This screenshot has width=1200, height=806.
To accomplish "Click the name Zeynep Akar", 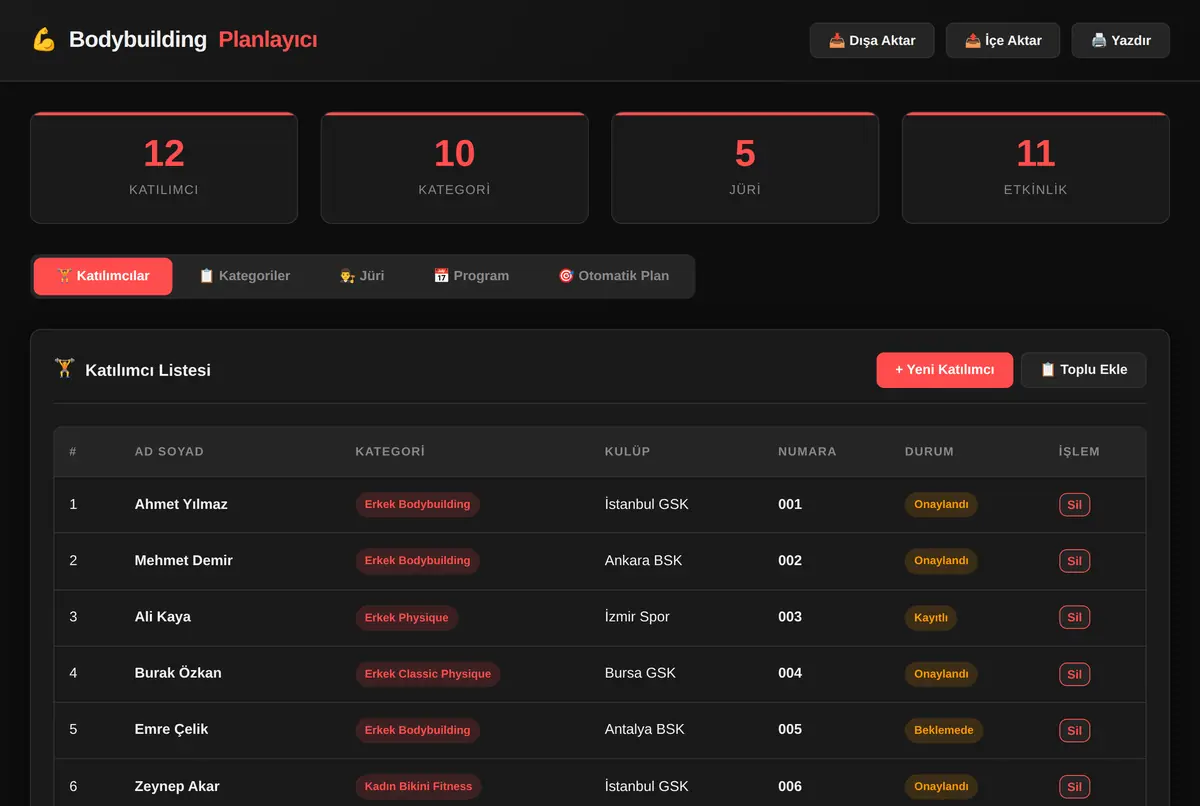I will tap(177, 786).
